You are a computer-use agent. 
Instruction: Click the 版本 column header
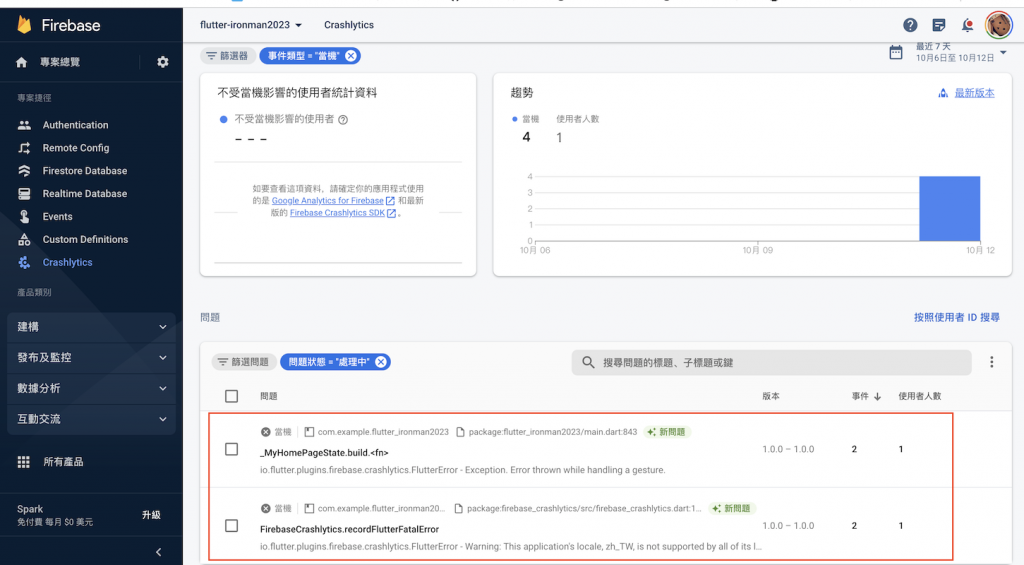coord(771,396)
